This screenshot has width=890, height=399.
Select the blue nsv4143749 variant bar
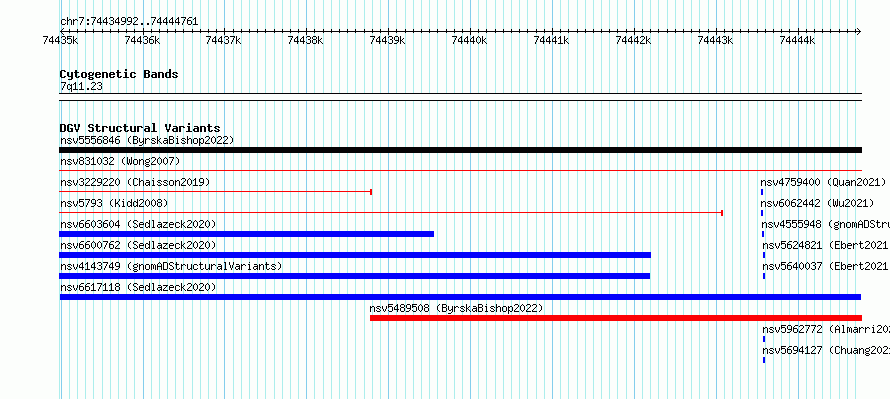coord(355,276)
